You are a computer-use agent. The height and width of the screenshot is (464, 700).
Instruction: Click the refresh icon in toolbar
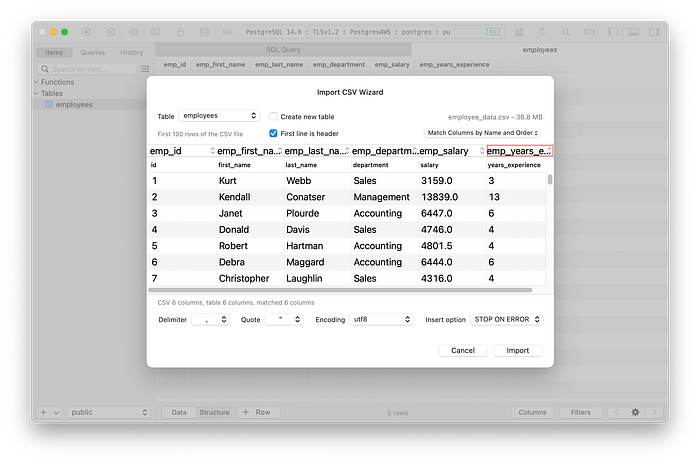(x=542, y=32)
